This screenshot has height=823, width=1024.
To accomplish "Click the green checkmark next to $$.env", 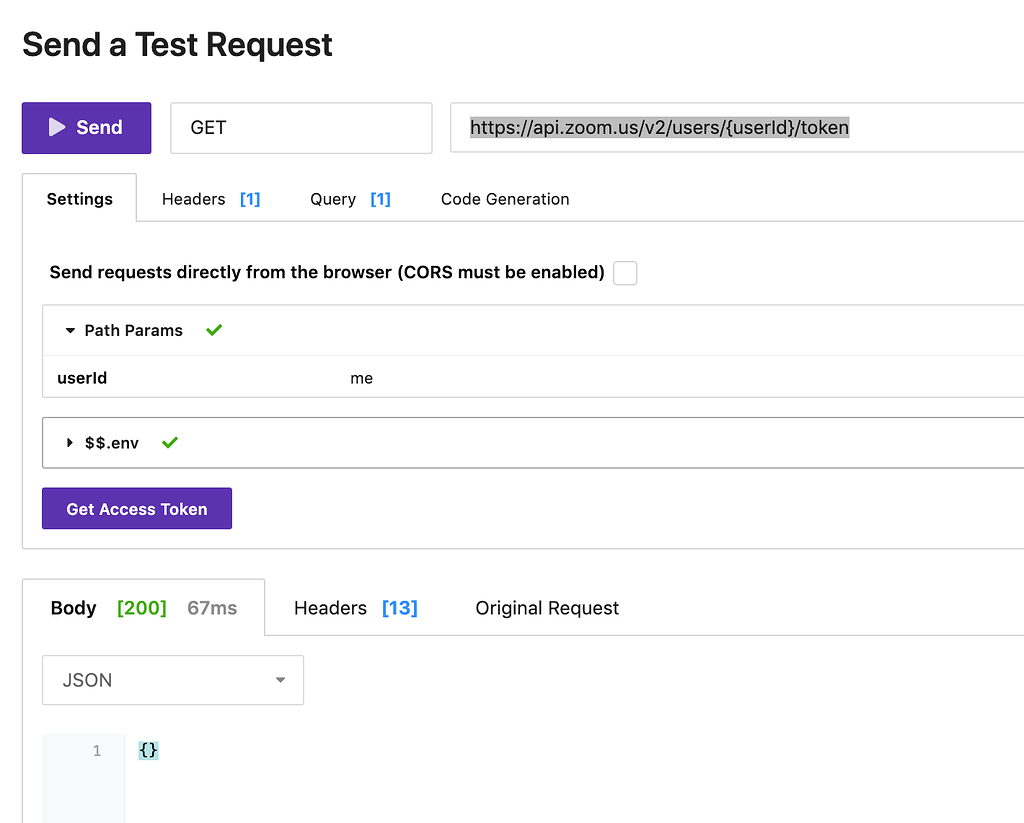I will (168, 442).
